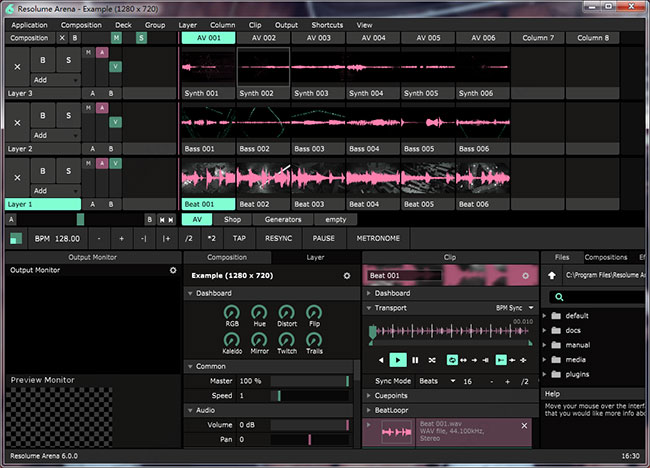
Task: Toggle the M button on Layer 1
Action: [x=88, y=164]
